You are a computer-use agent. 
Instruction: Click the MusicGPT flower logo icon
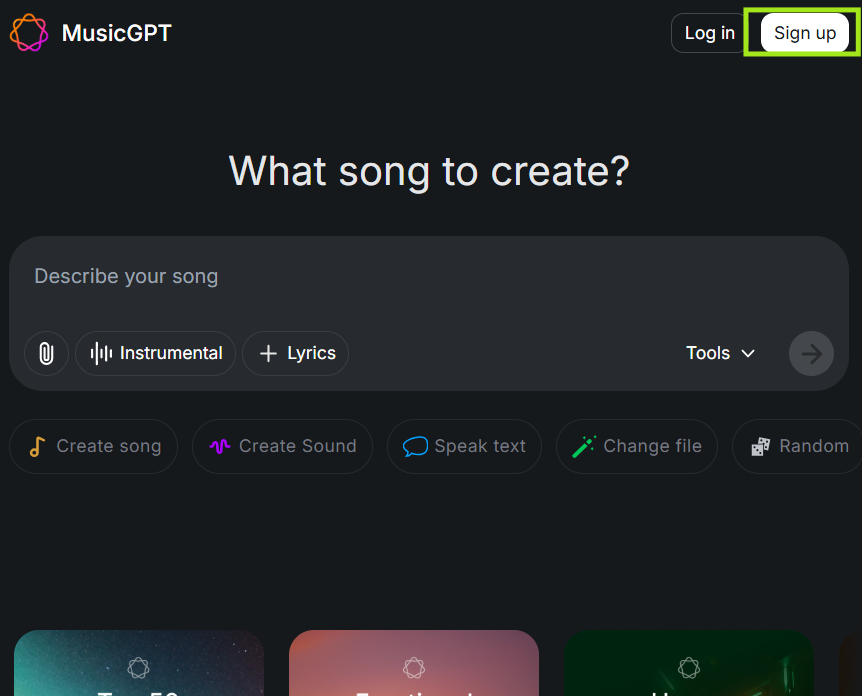(x=29, y=33)
